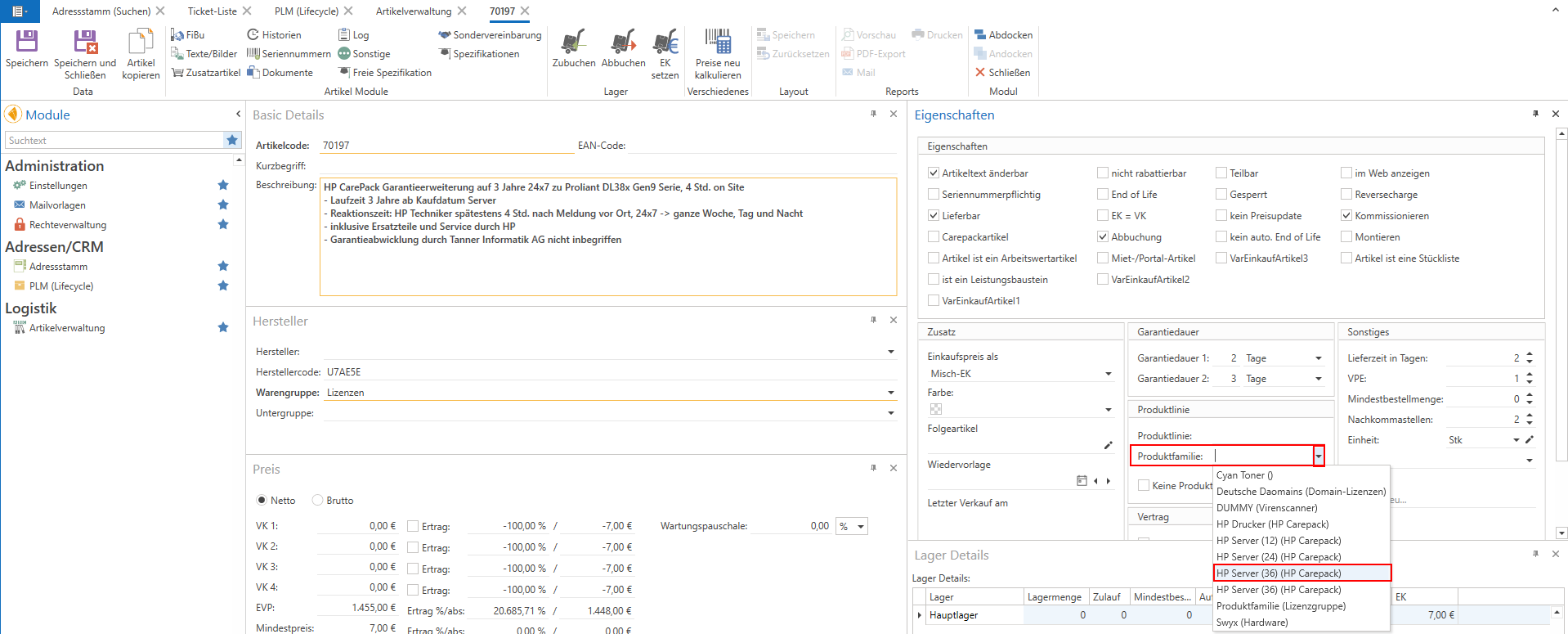Open the Einkaufspreis als Misch-EK dropdown
1568x634 pixels.
click(1108, 374)
